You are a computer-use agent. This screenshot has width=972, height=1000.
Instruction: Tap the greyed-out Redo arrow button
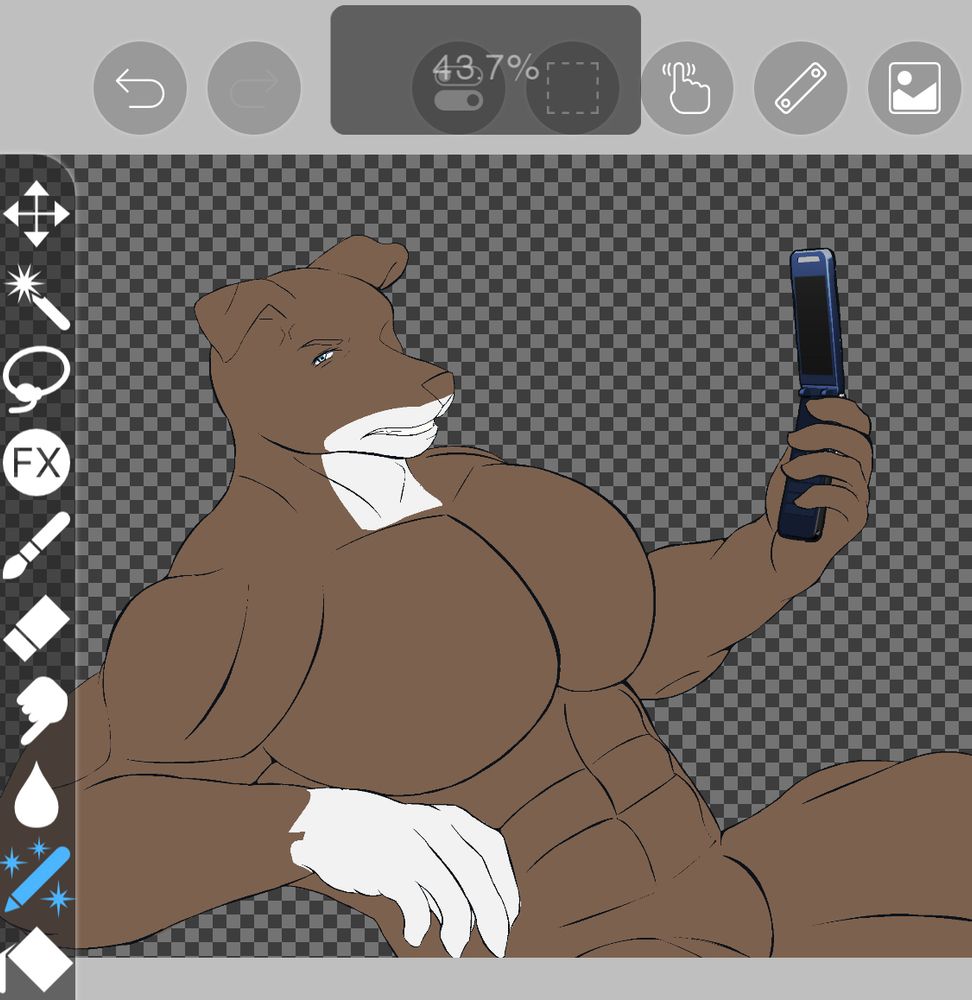pos(254,88)
